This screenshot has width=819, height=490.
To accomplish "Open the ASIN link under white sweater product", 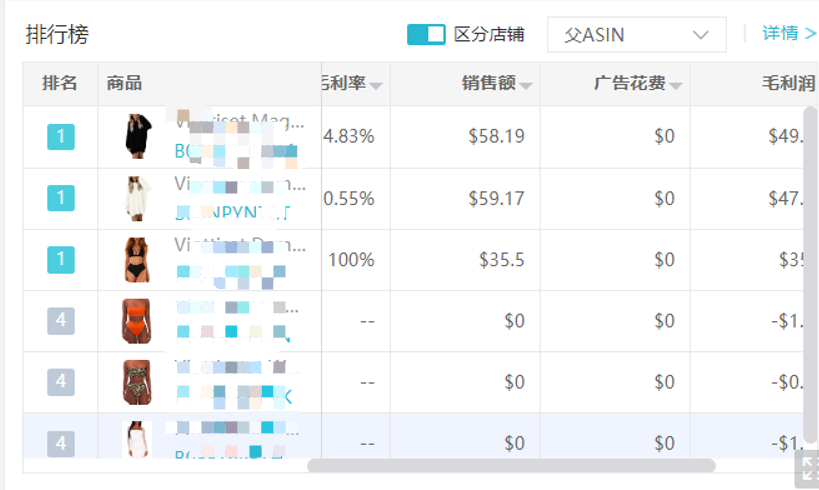I will (x=232, y=213).
